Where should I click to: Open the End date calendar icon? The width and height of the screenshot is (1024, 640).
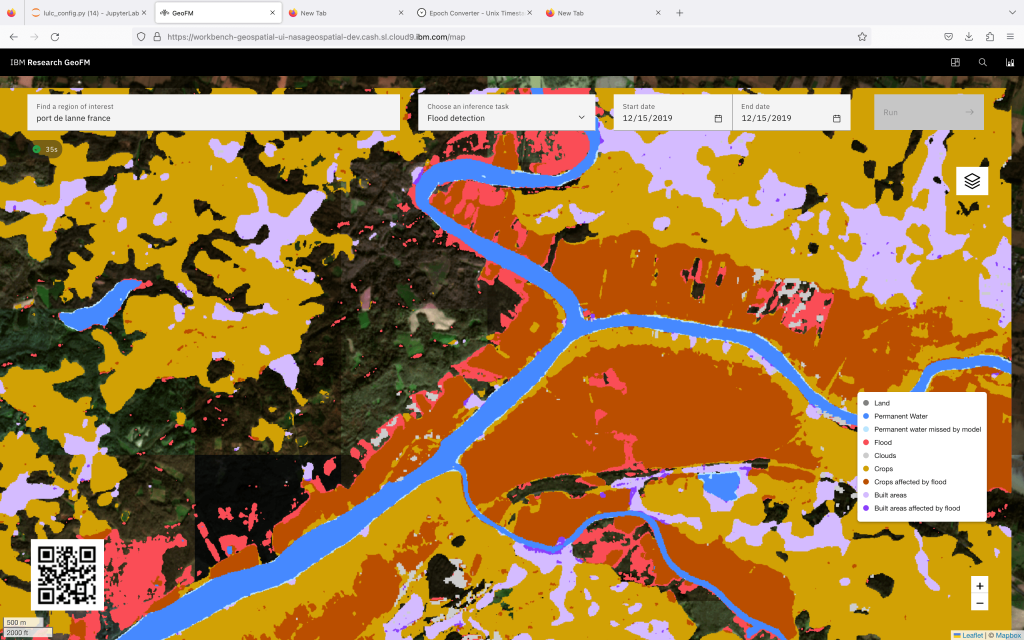(x=837, y=118)
